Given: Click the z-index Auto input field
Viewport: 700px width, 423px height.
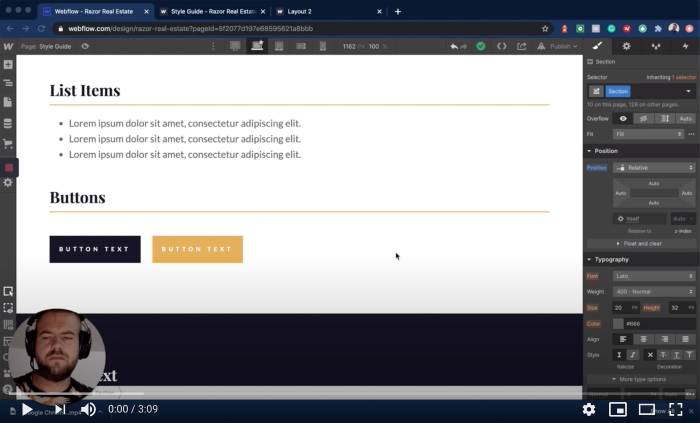Looking at the screenshot, I should point(683,219).
